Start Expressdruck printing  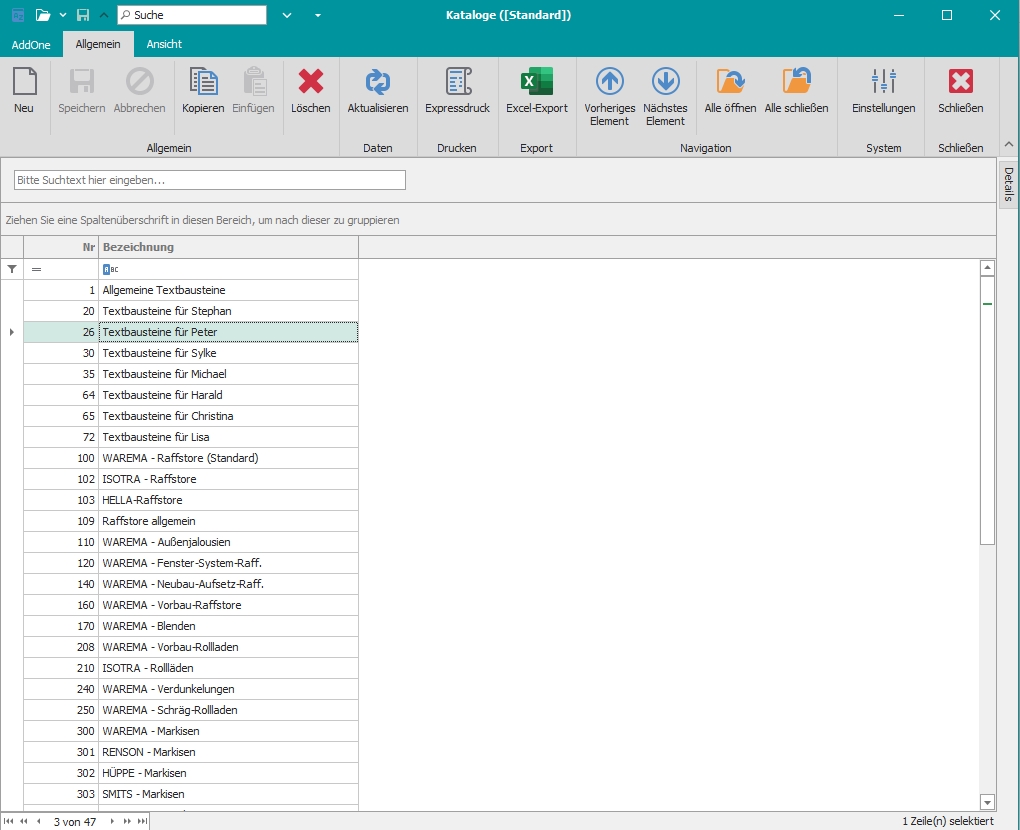457,82
